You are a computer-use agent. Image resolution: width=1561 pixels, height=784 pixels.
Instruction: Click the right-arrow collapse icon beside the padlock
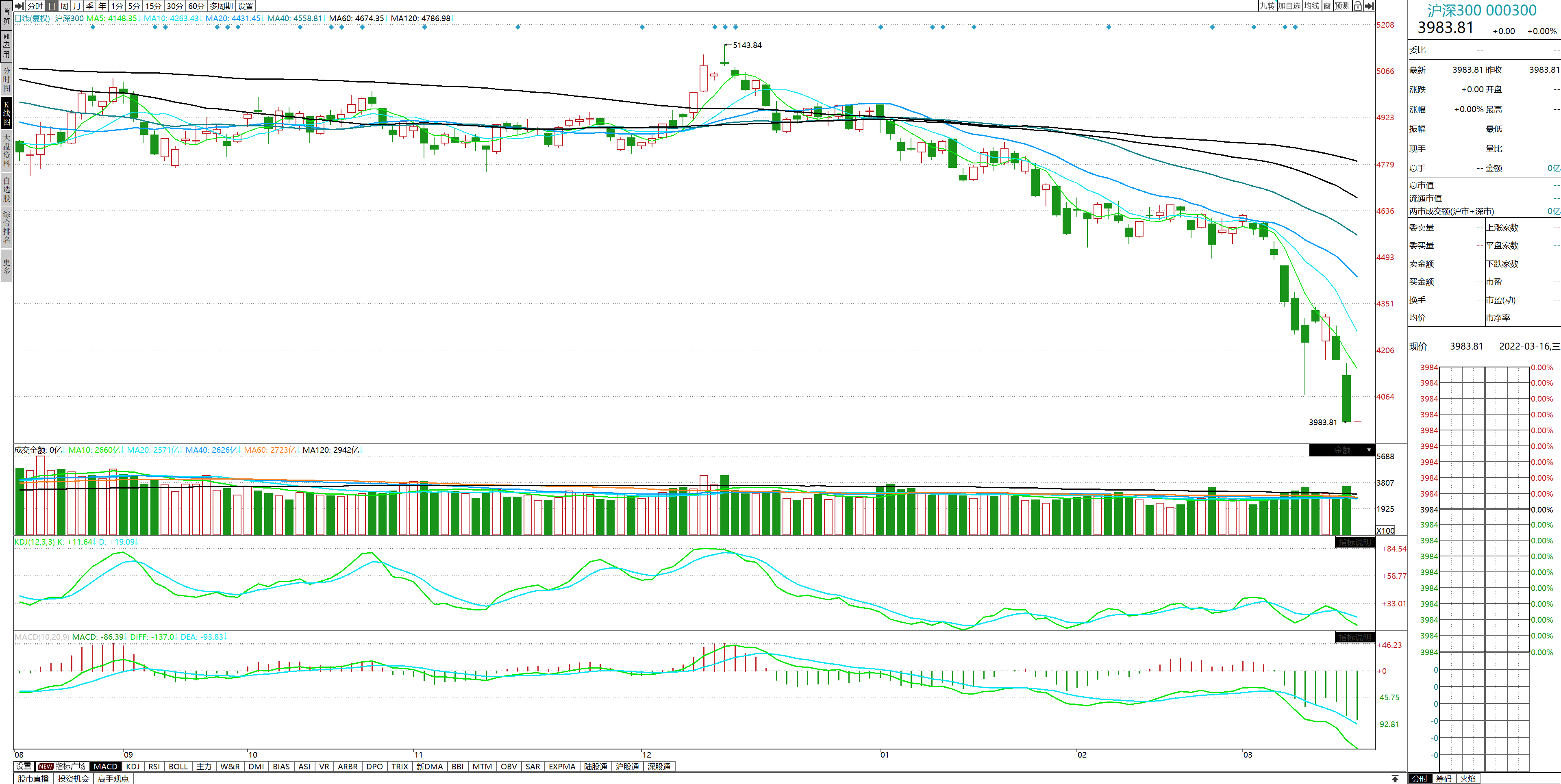click(x=1369, y=6)
